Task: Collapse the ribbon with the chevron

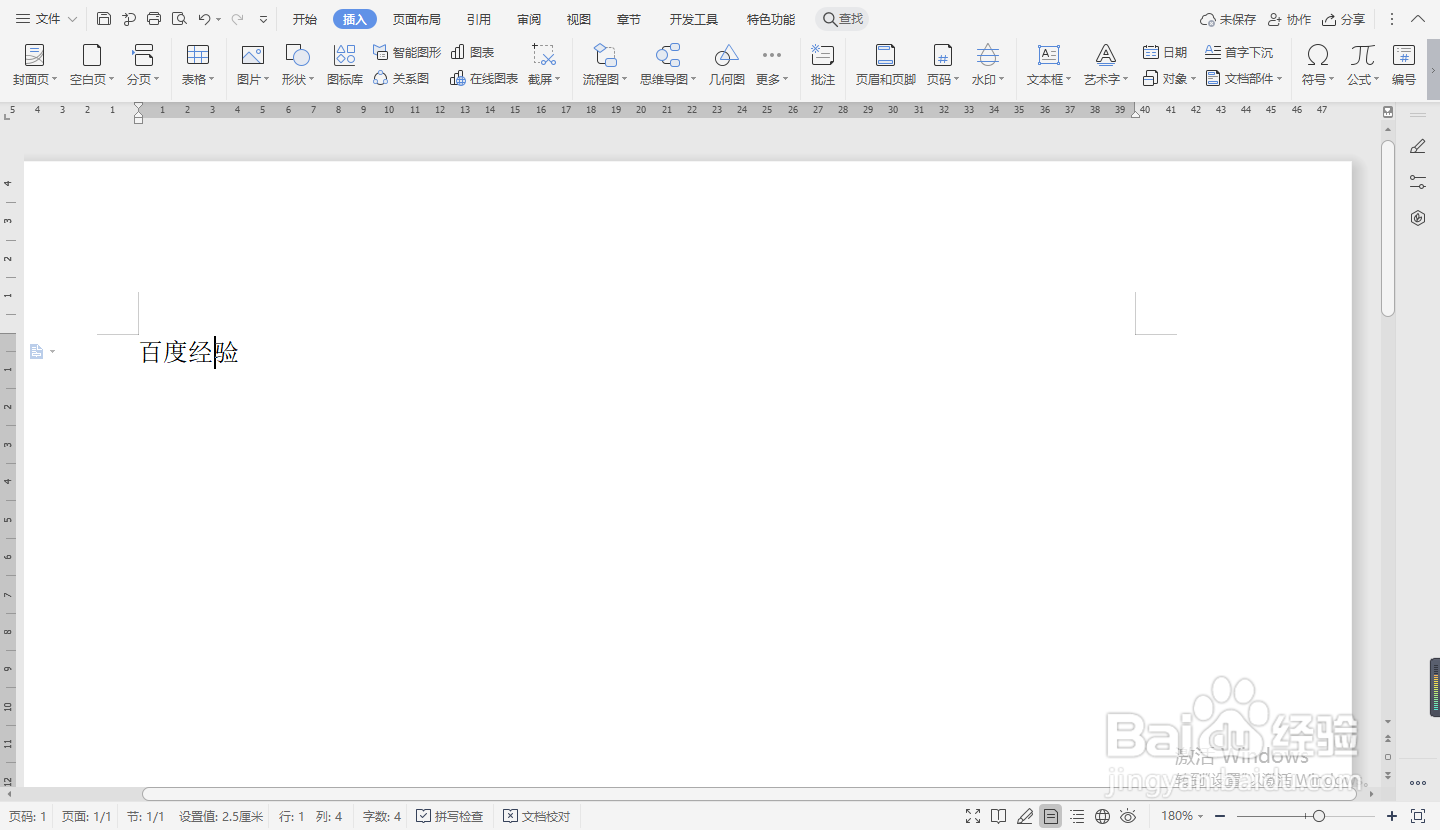Action: click(1418, 19)
